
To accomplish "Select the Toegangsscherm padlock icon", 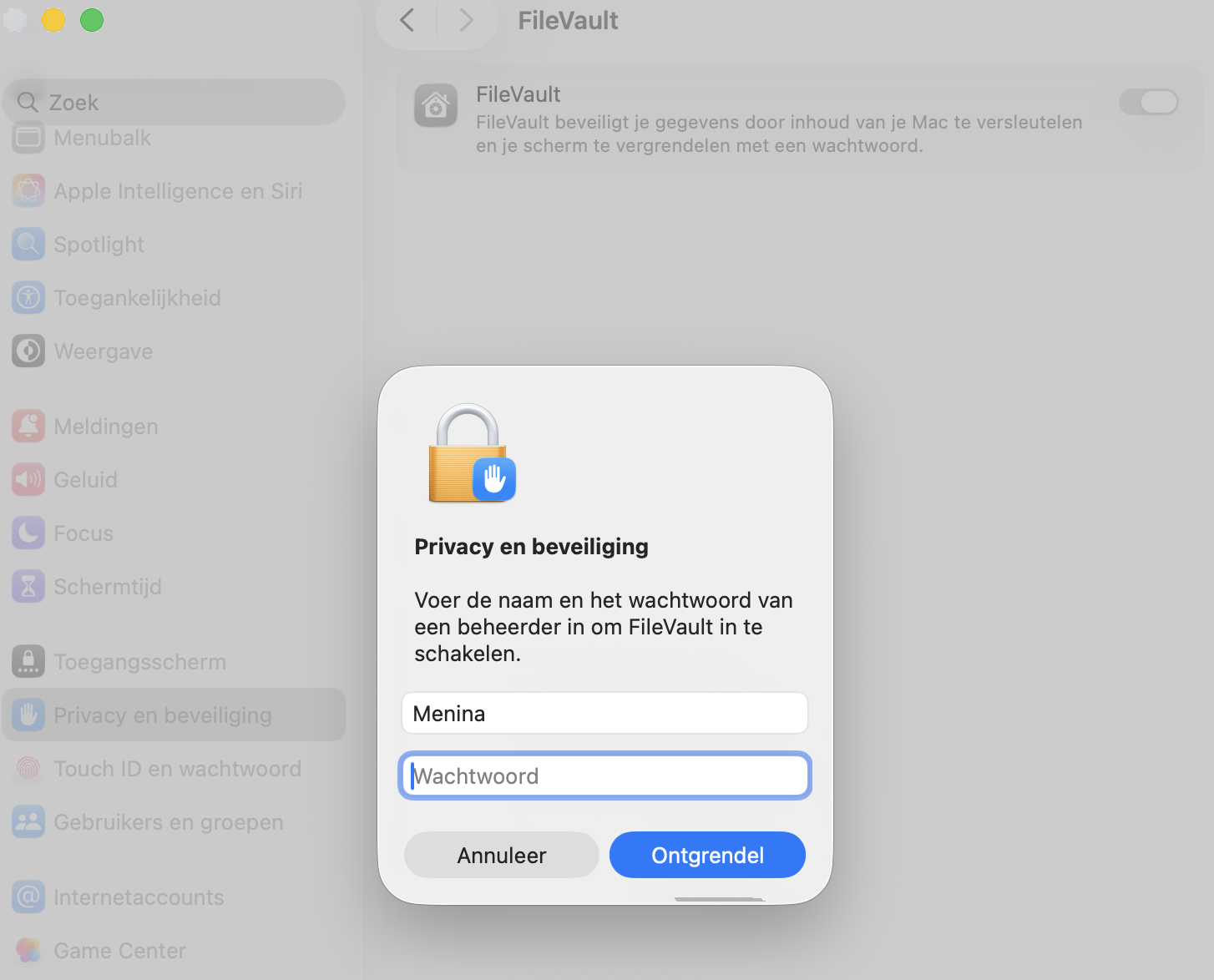I will (x=28, y=661).
